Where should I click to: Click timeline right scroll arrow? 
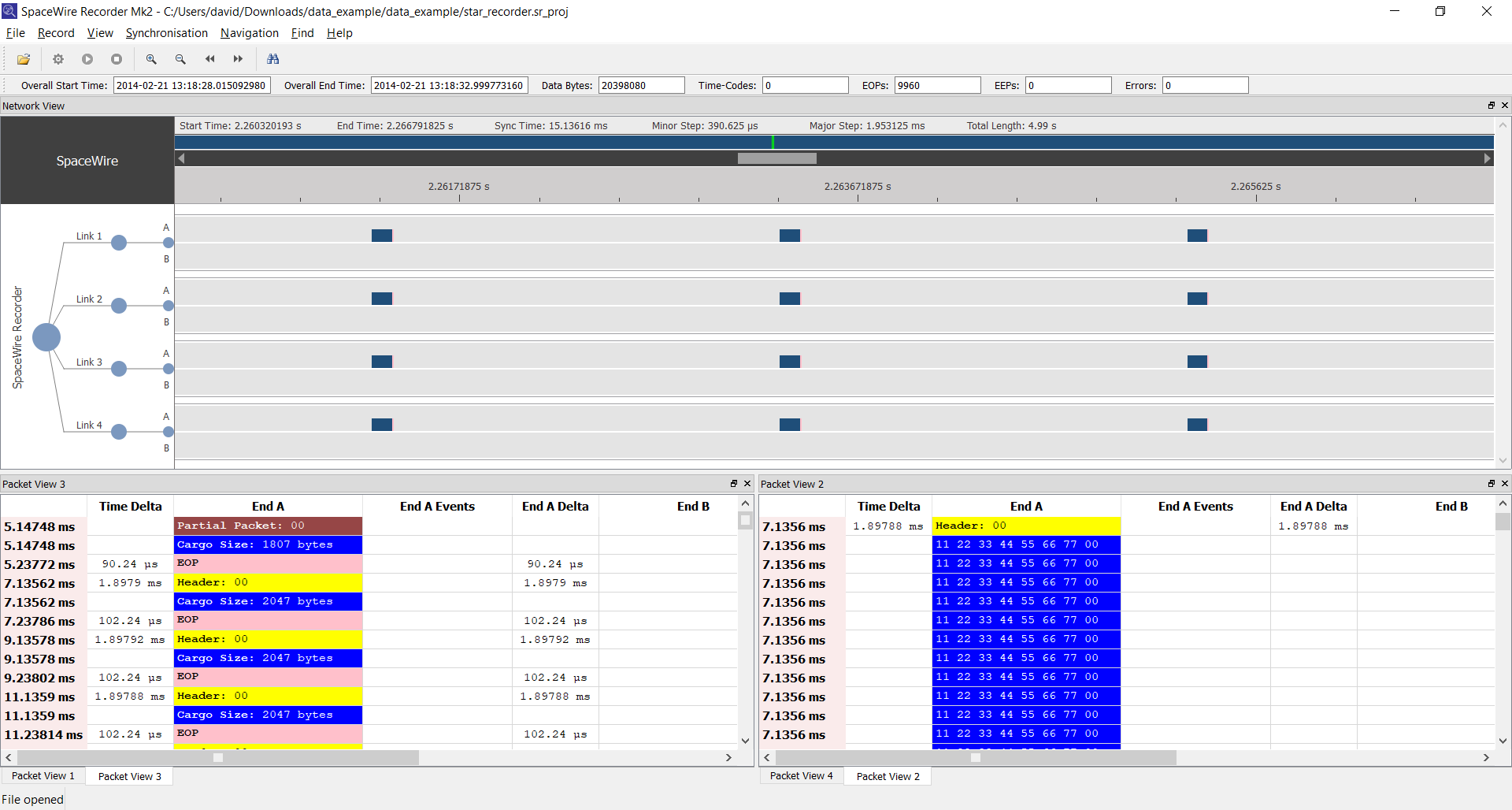click(1487, 158)
